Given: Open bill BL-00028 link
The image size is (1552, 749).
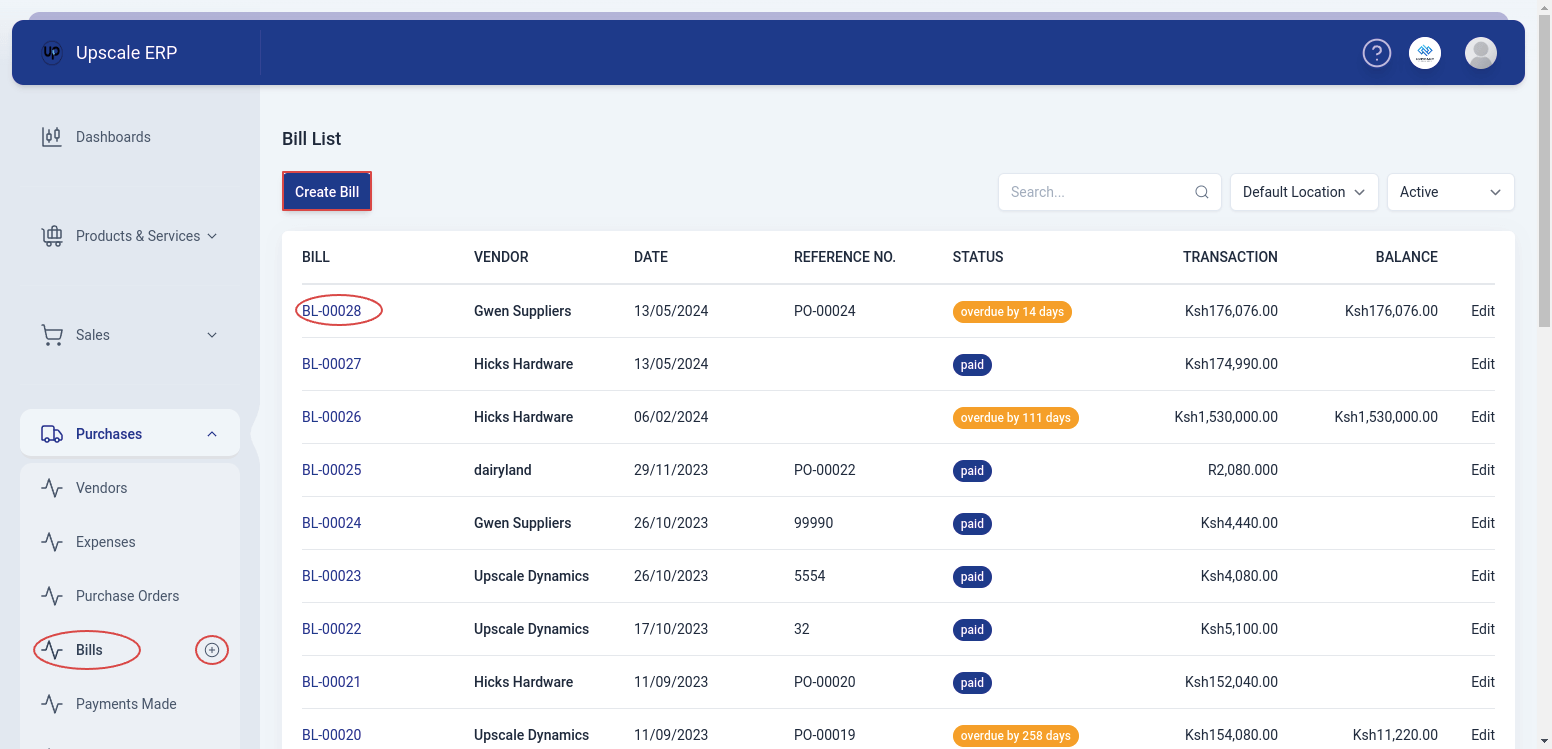Looking at the screenshot, I should click(x=331, y=311).
